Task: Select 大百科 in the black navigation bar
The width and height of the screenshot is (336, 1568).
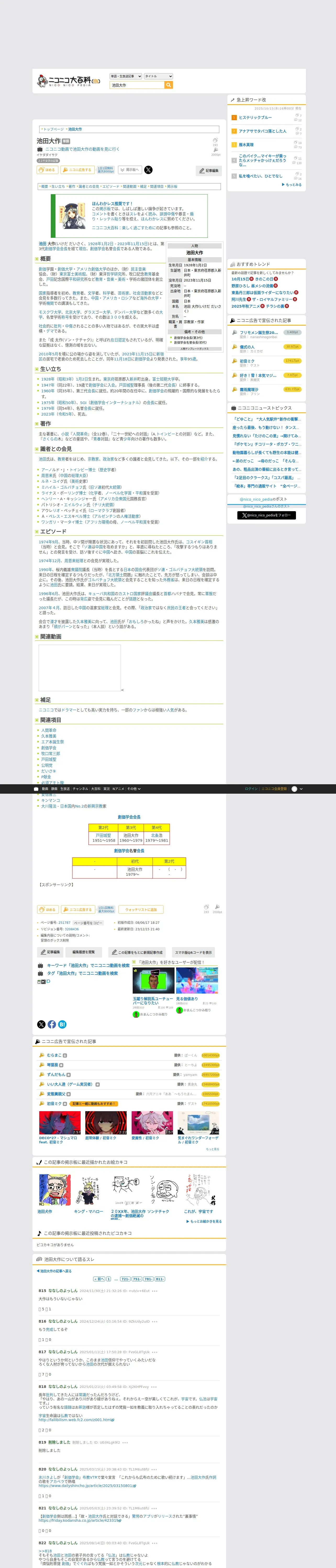Action: point(96,789)
